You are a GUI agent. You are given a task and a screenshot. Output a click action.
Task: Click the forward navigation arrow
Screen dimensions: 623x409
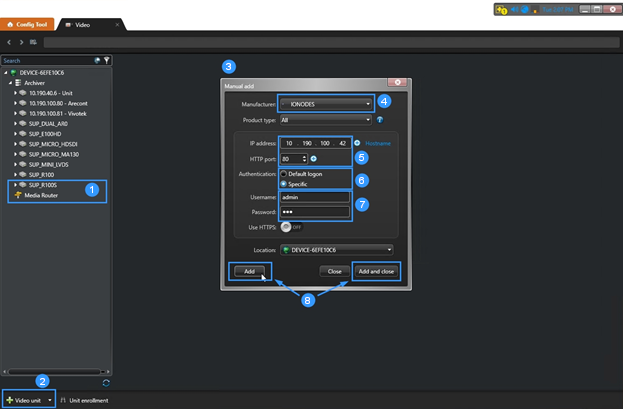coord(20,42)
